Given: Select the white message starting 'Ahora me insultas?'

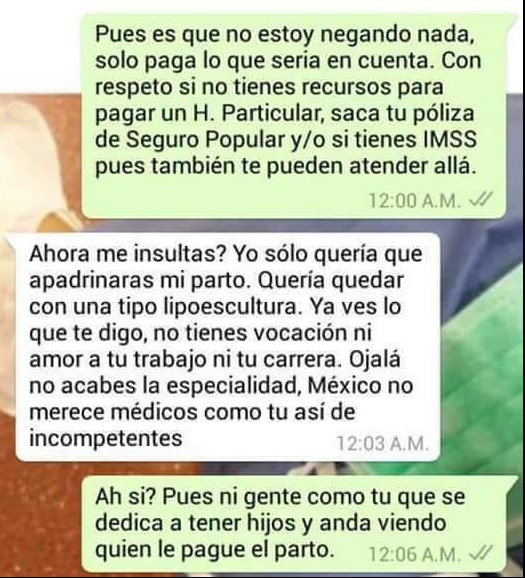Looking at the screenshot, I should pos(228,347).
